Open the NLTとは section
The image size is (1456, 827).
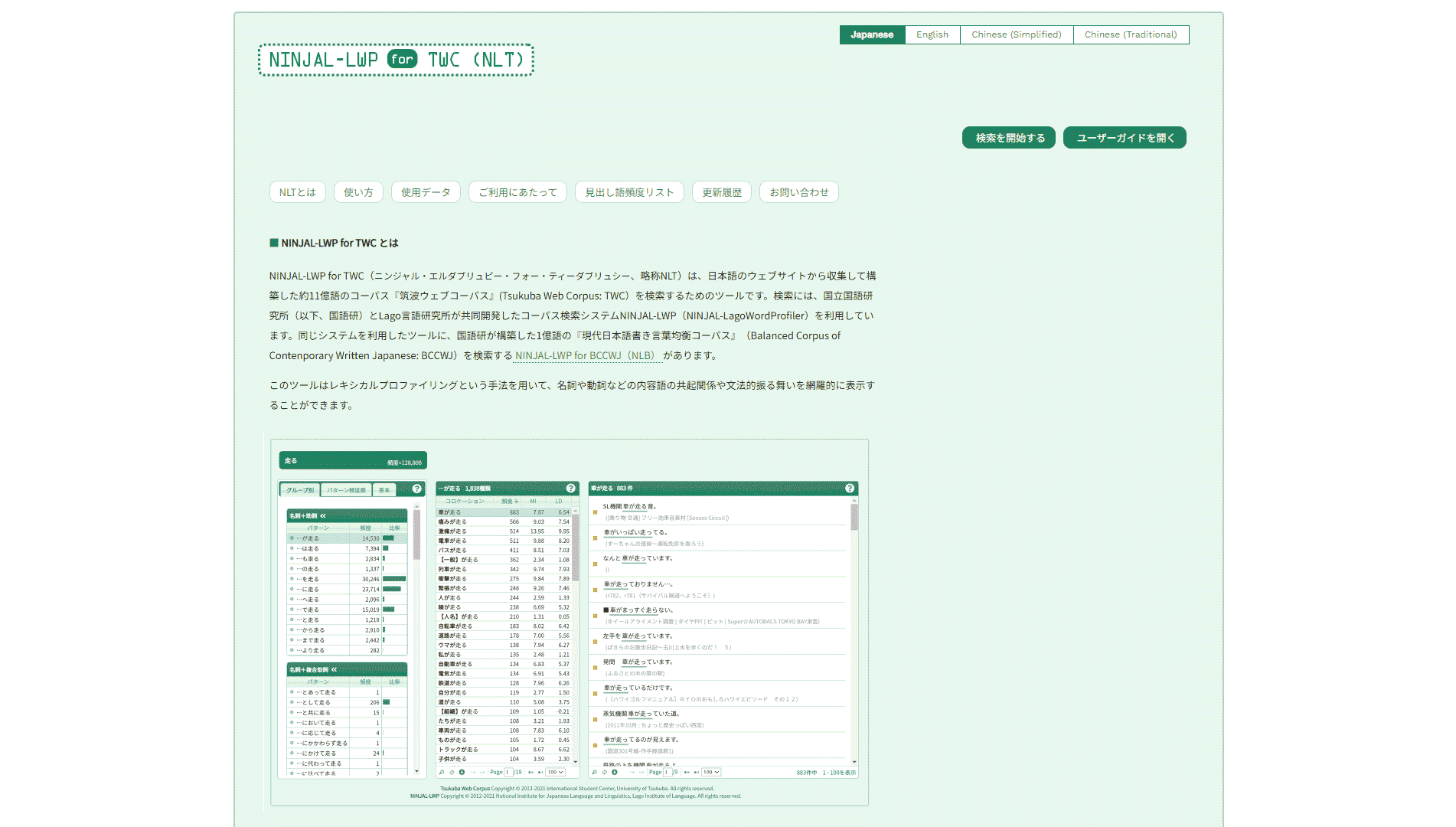pyautogui.click(x=298, y=192)
